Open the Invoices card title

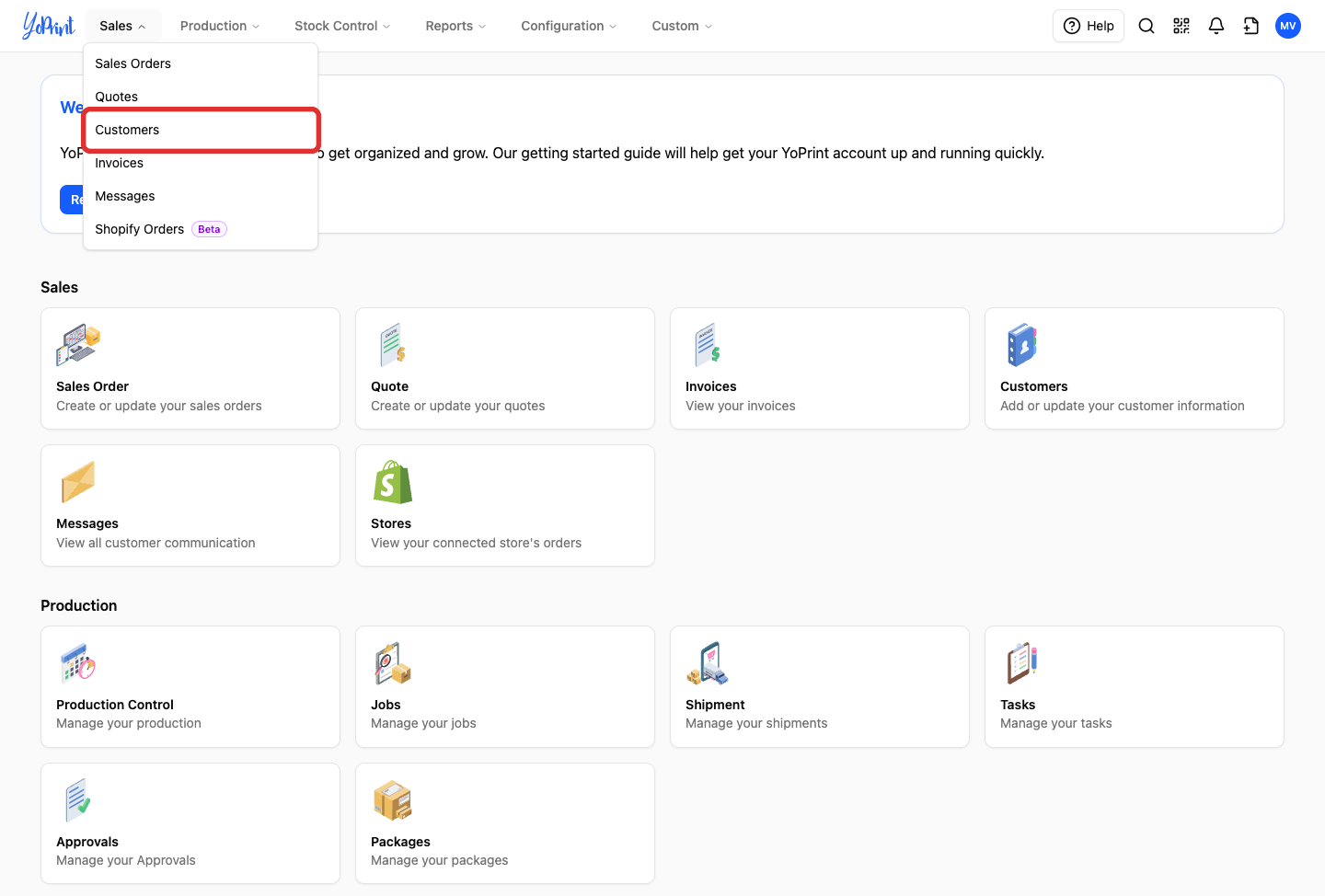(x=710, y=386)
